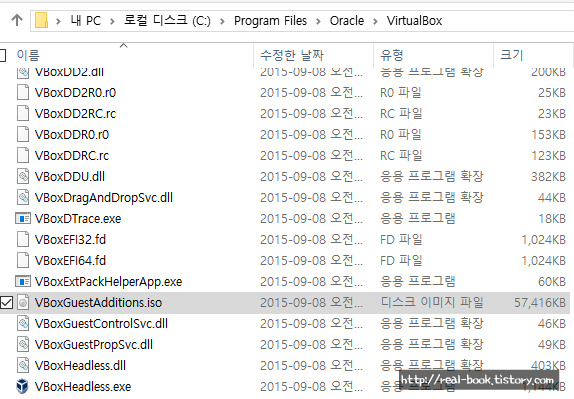Screen dimensions: 574x399
Task: Click the VBoxGuestAdditions.iso disc icon
Action: click(x=23, y=302)
